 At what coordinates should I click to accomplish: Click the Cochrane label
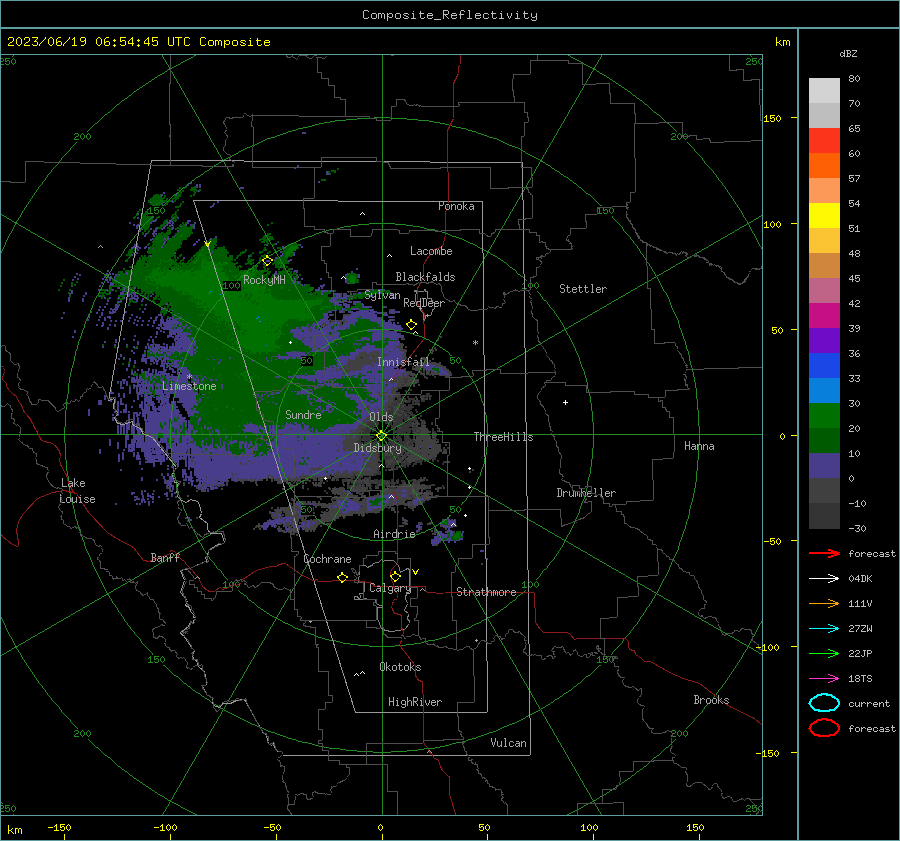(x=327, y=559)
